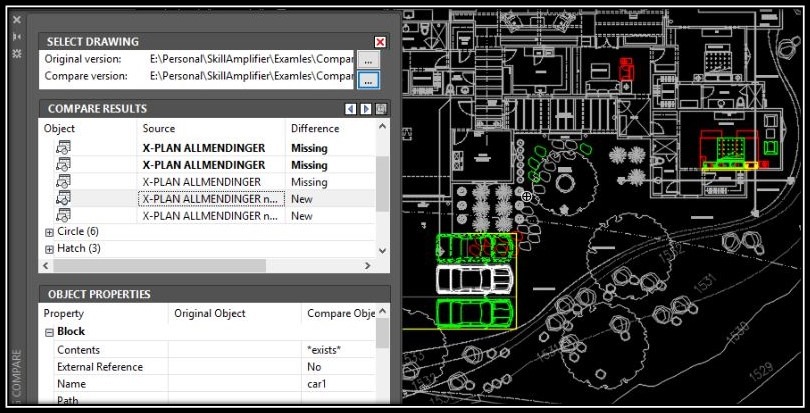
Task: Select the red chair block in the upper room
Action: (626, 70)
